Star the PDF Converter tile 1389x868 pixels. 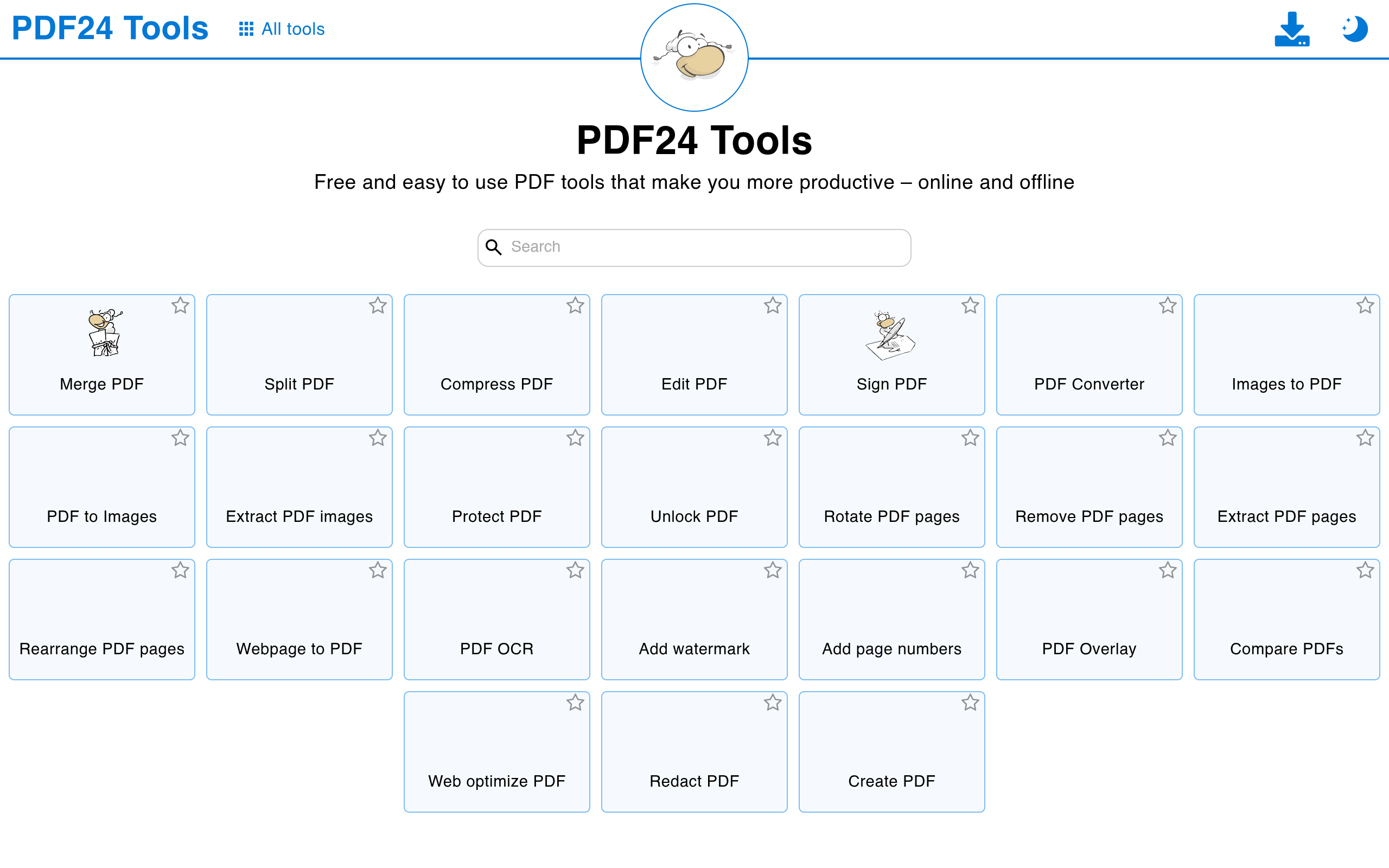tap(1168, 305)
